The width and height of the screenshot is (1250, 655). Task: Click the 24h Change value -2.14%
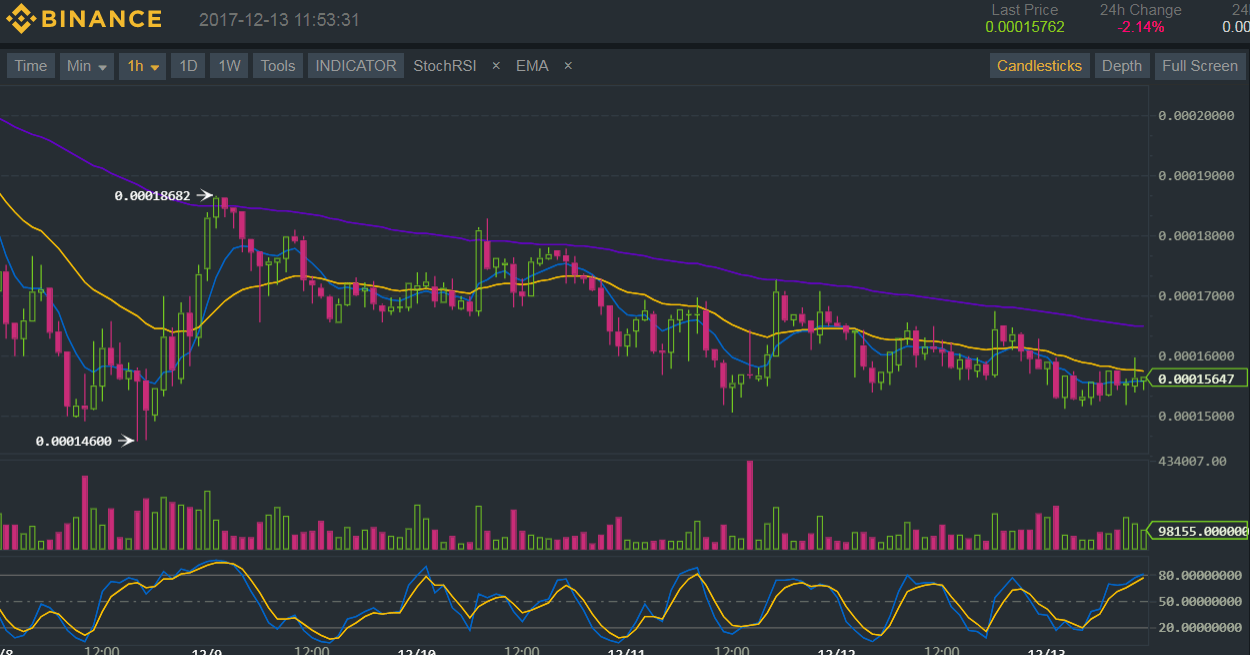coord(1141,27)
